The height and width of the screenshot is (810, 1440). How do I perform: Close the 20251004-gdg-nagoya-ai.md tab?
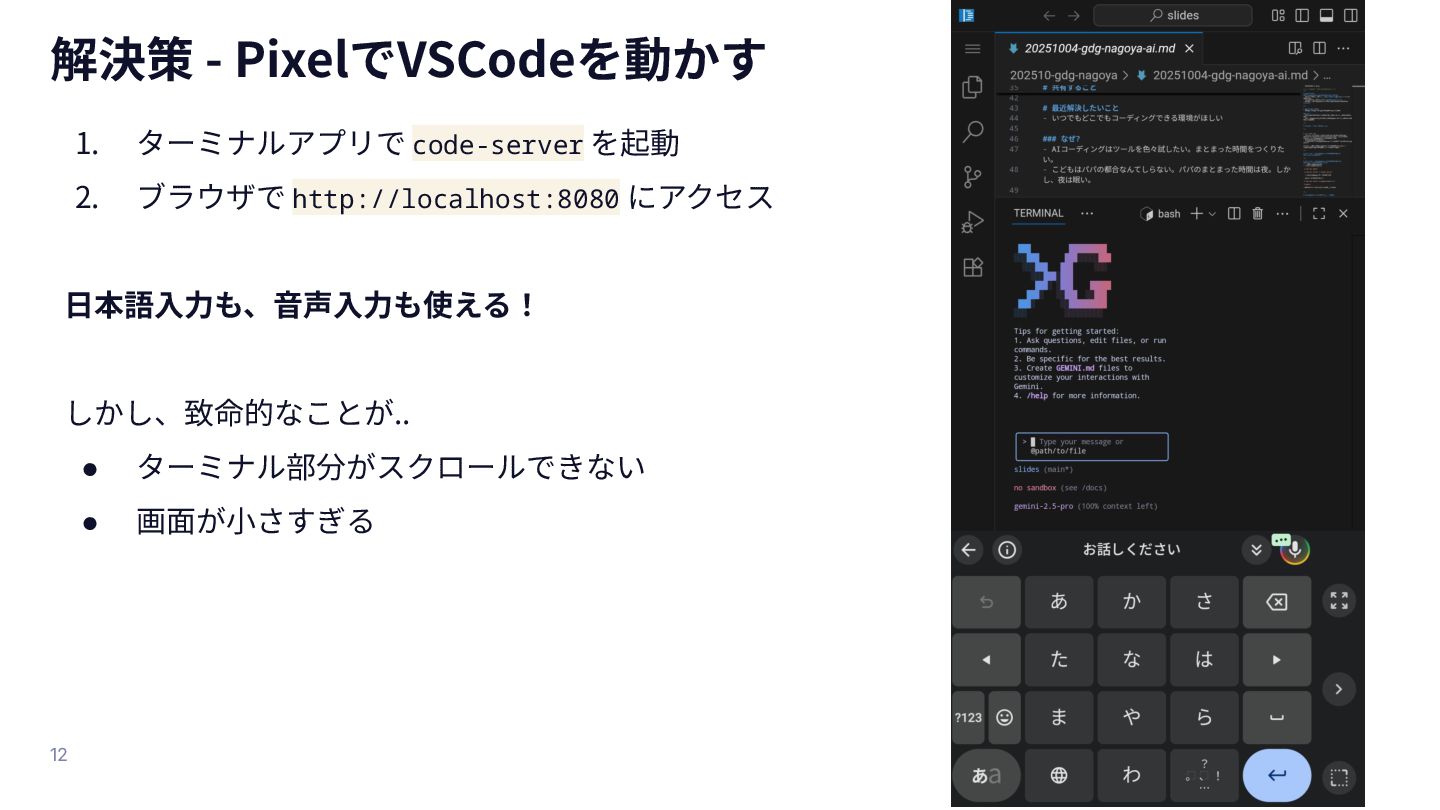[1189, 48]
